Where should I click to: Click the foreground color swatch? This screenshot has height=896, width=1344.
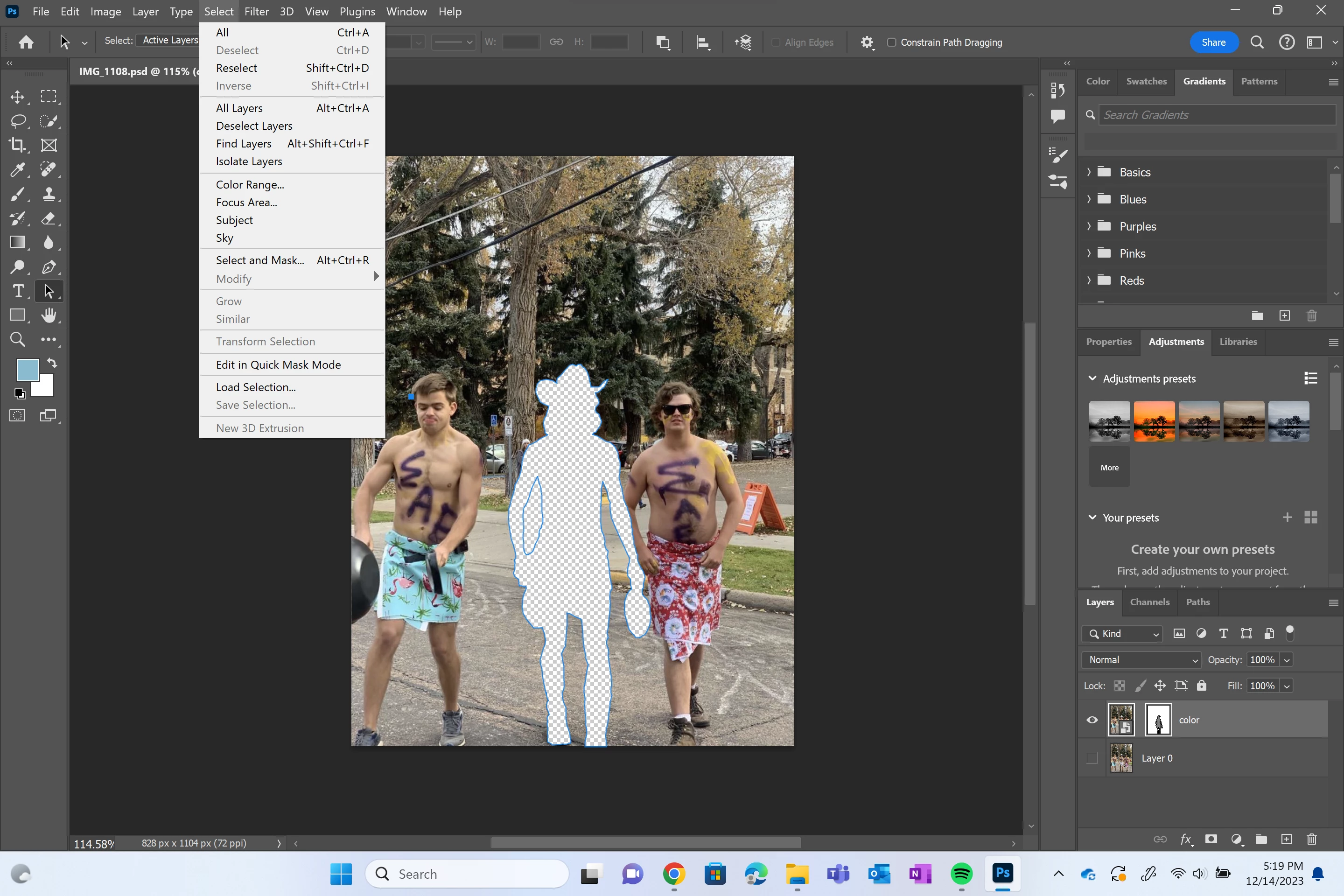point(27,370)
